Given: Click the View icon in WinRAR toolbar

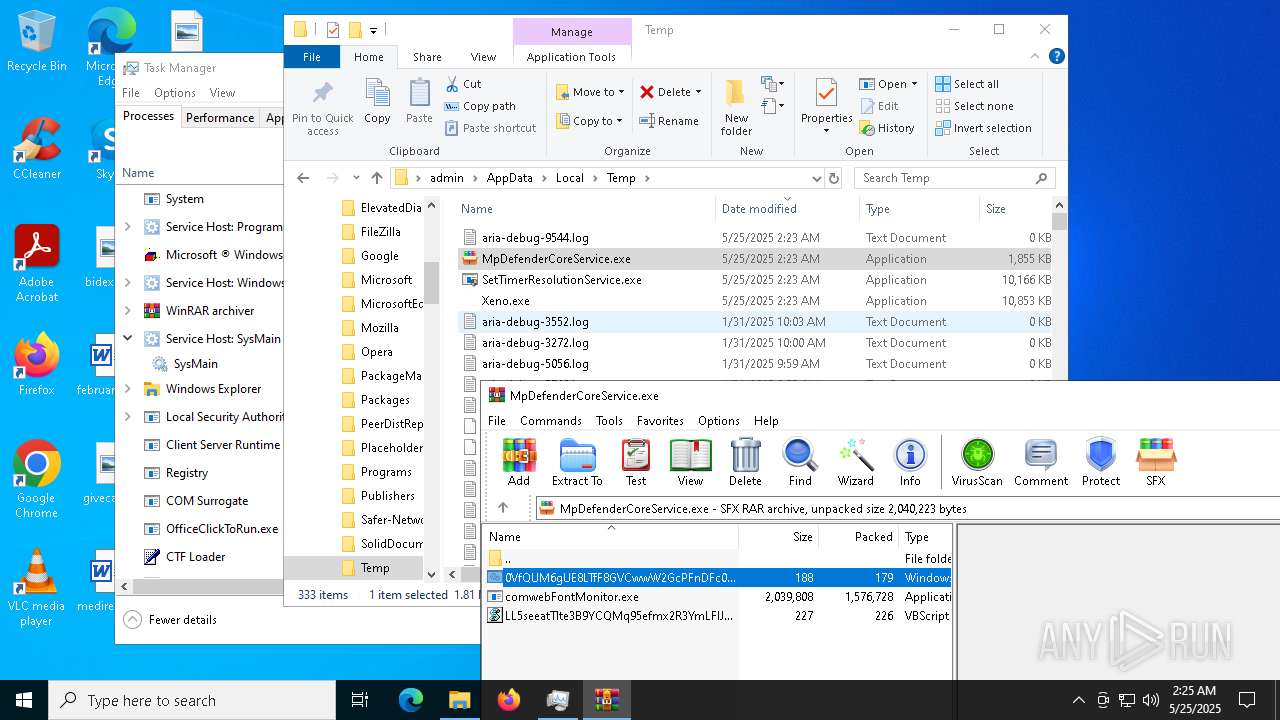Looking at the screenshot, I should pos(690,463).
